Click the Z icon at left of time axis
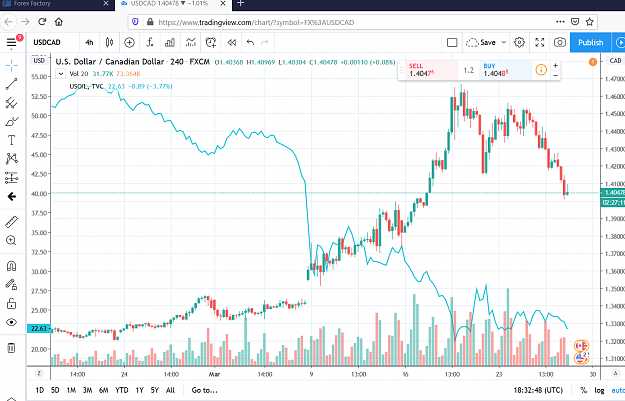The image size is (625, 401). [39, 373]
